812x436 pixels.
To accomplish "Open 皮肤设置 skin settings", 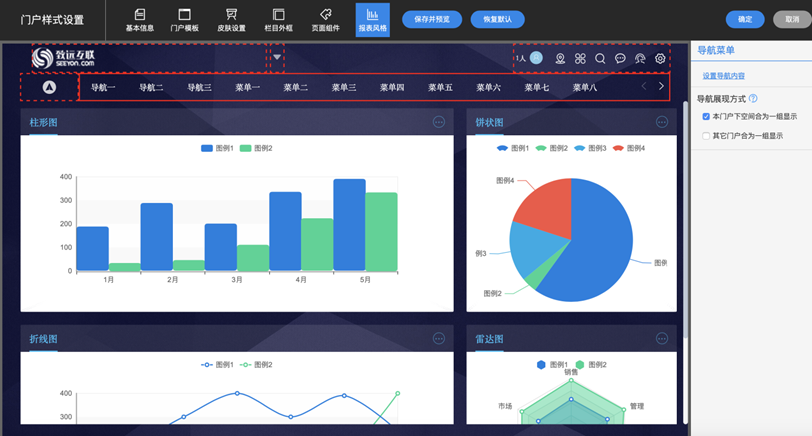I will [231, 19].
